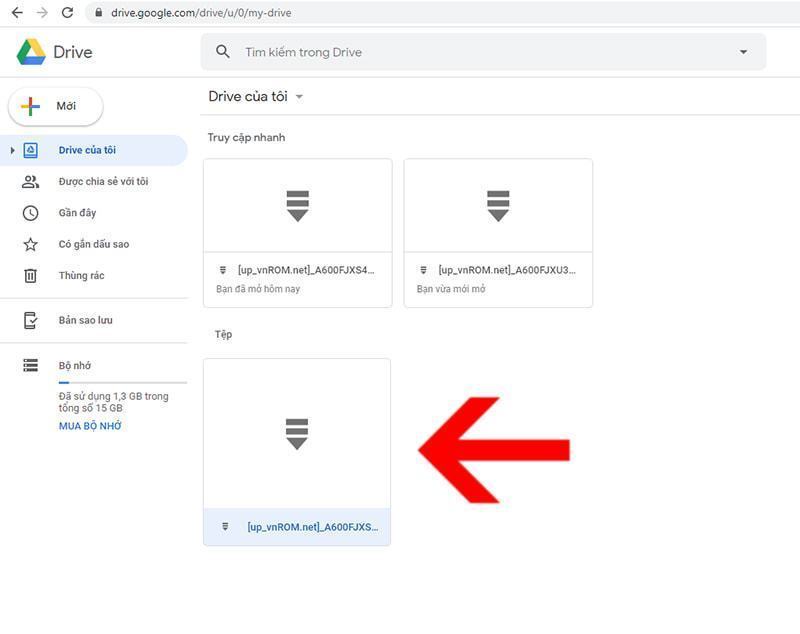Open 'Drive của tôi' header dropdown
Image resolution: width=800 pixels, height=634 pixels.
coord(299,96)
